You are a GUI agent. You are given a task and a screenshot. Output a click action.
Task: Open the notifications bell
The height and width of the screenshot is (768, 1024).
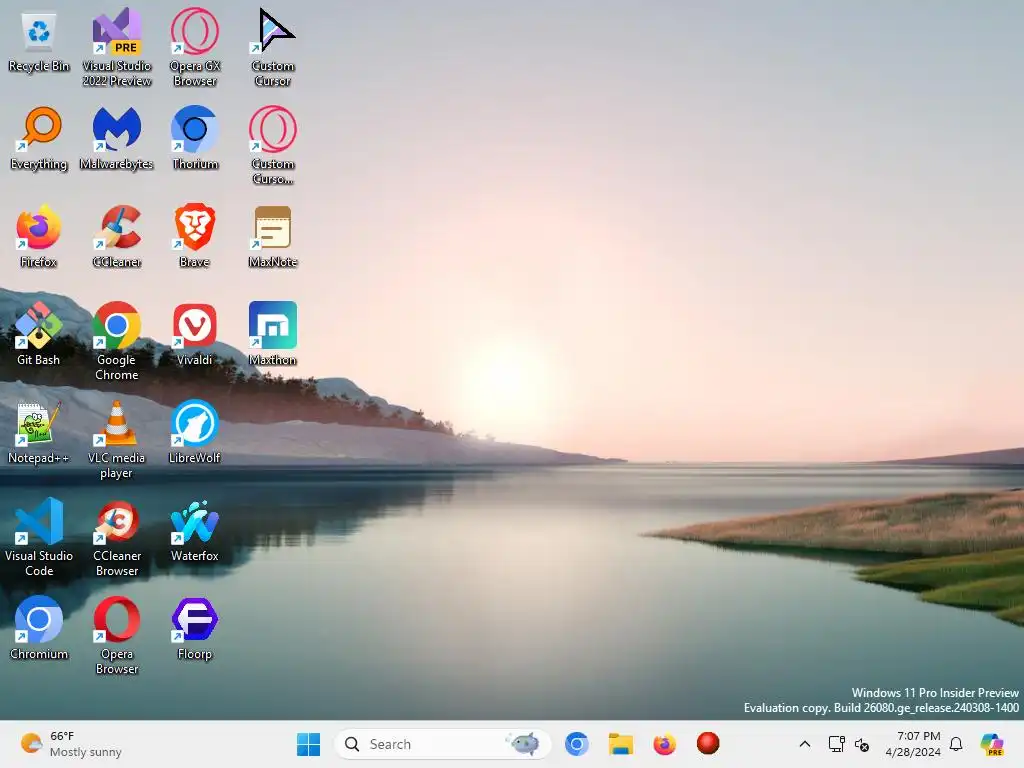tap(956, 744)
